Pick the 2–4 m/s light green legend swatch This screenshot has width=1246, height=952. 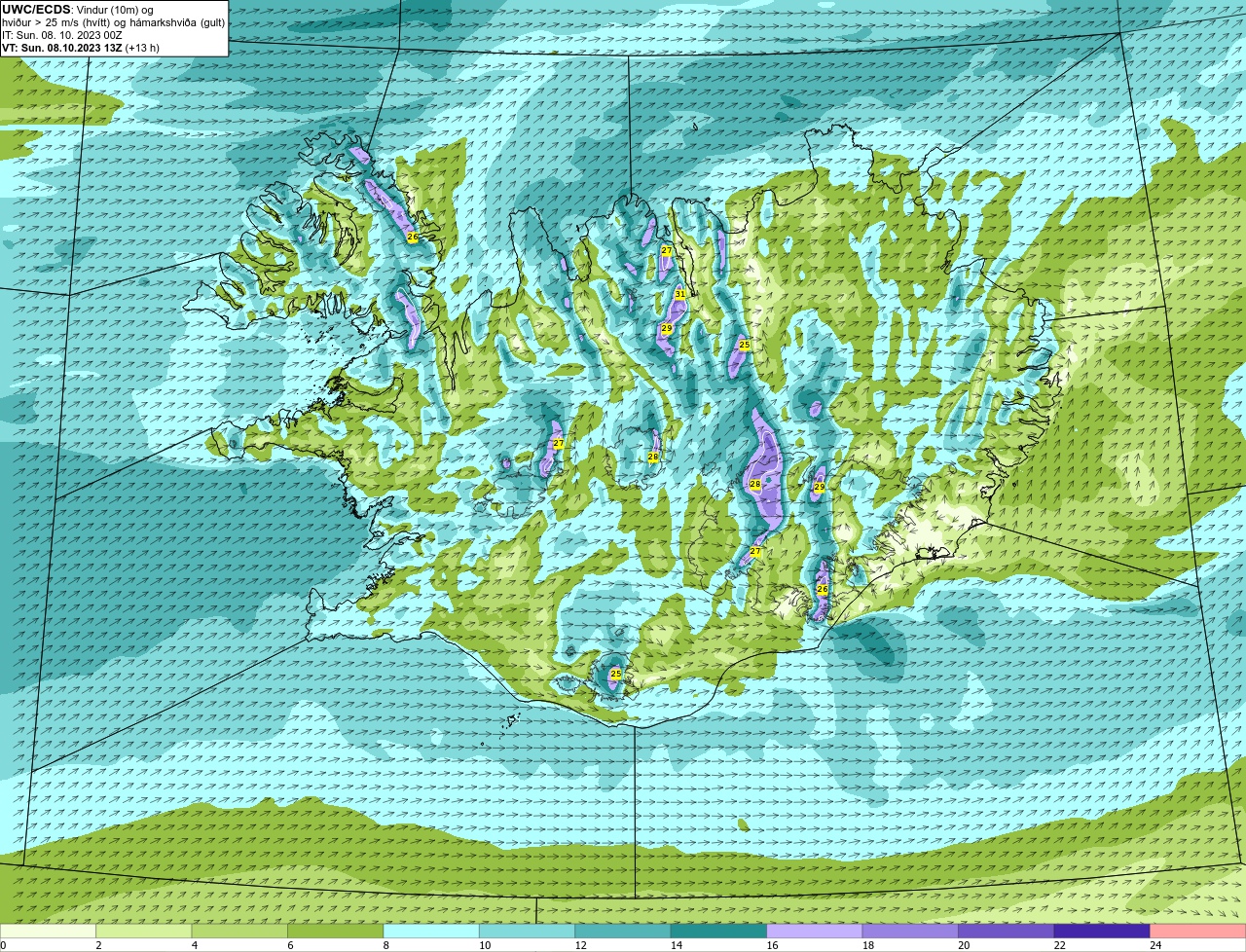144,931
